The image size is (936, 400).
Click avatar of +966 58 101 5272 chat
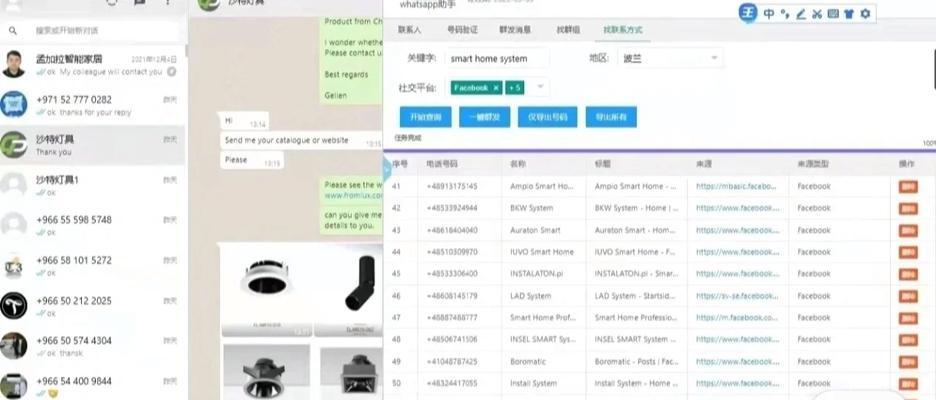point(14,265)
